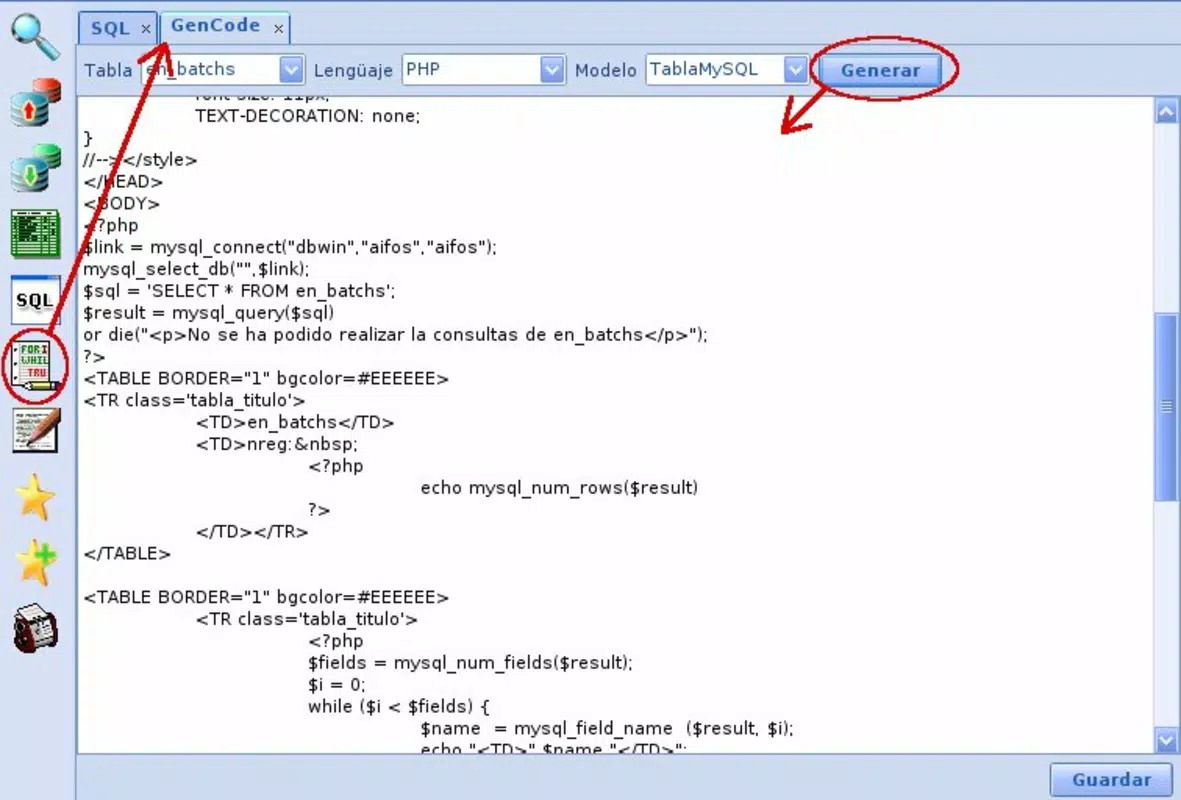The image size is (1181, 800).
Task: Click the '<TD>en_batchs</TD>' line
Action: pyautogui.click(x=294, y=422)
